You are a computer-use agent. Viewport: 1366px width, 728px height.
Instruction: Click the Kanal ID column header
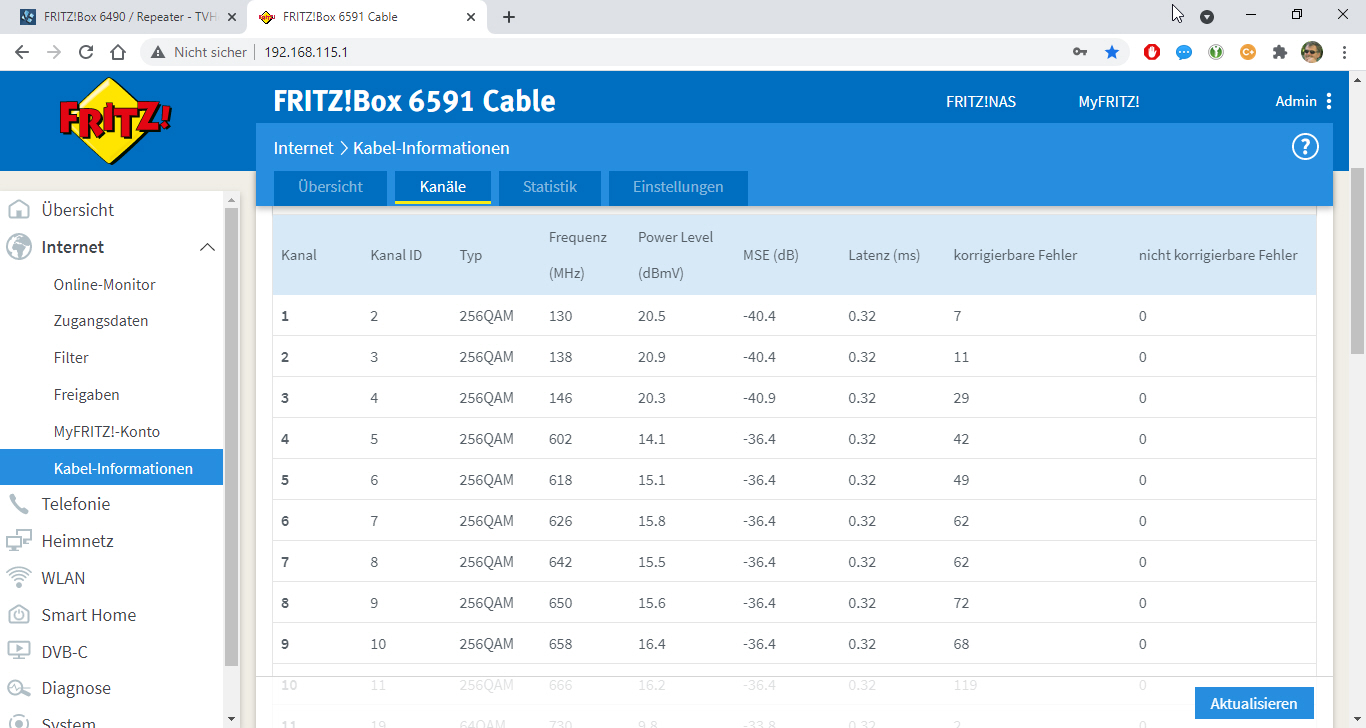pyautogui.click(x=396, y=255)
